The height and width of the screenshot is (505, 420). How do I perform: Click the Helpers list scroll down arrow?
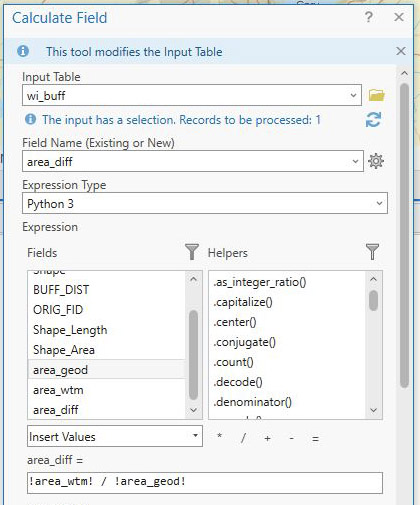(x=374, y=410)
